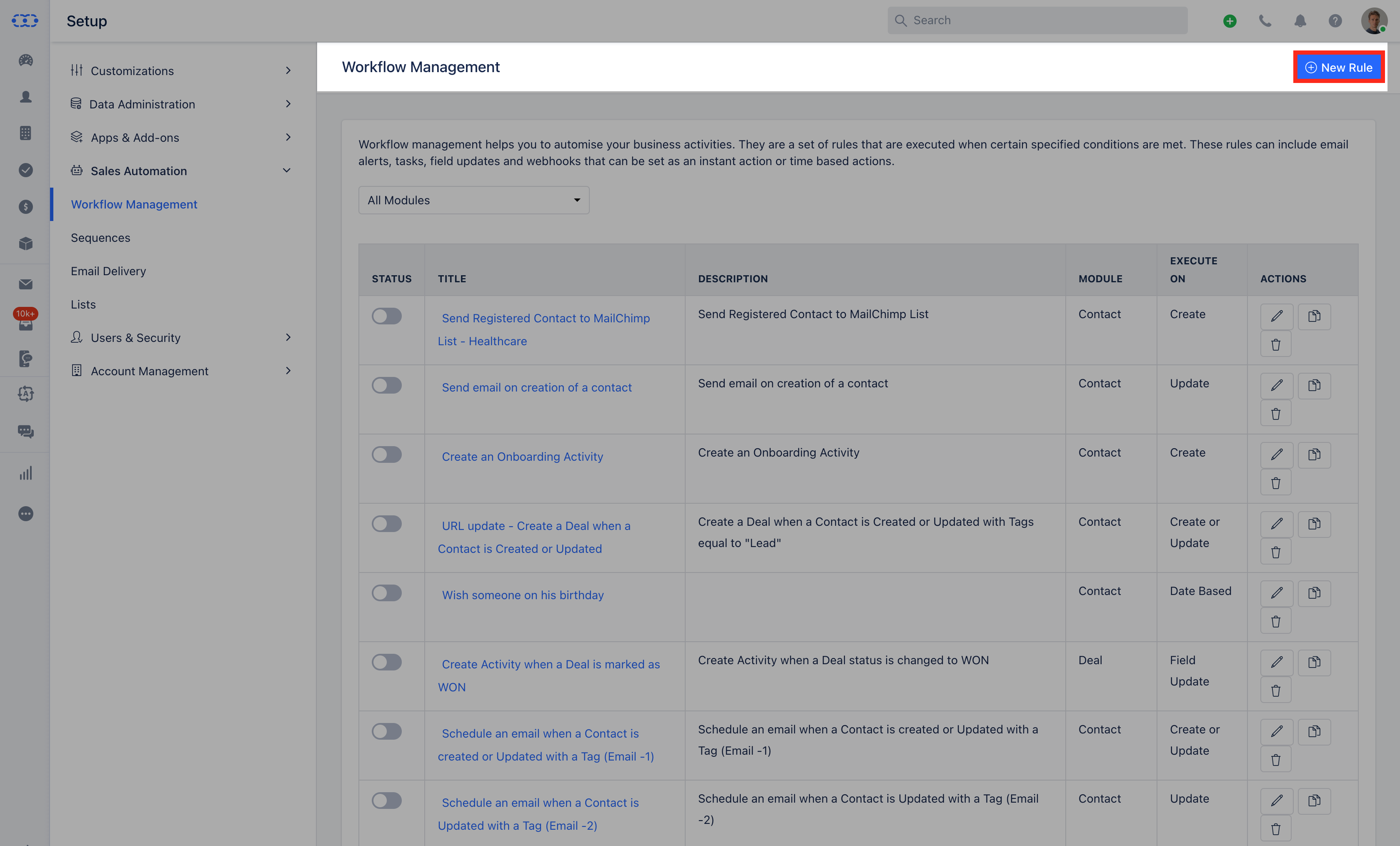Screen dimensions: 1400x846
Task: Toggle Create Activity when Deal marked WON
Action: (x=386, y=662)
